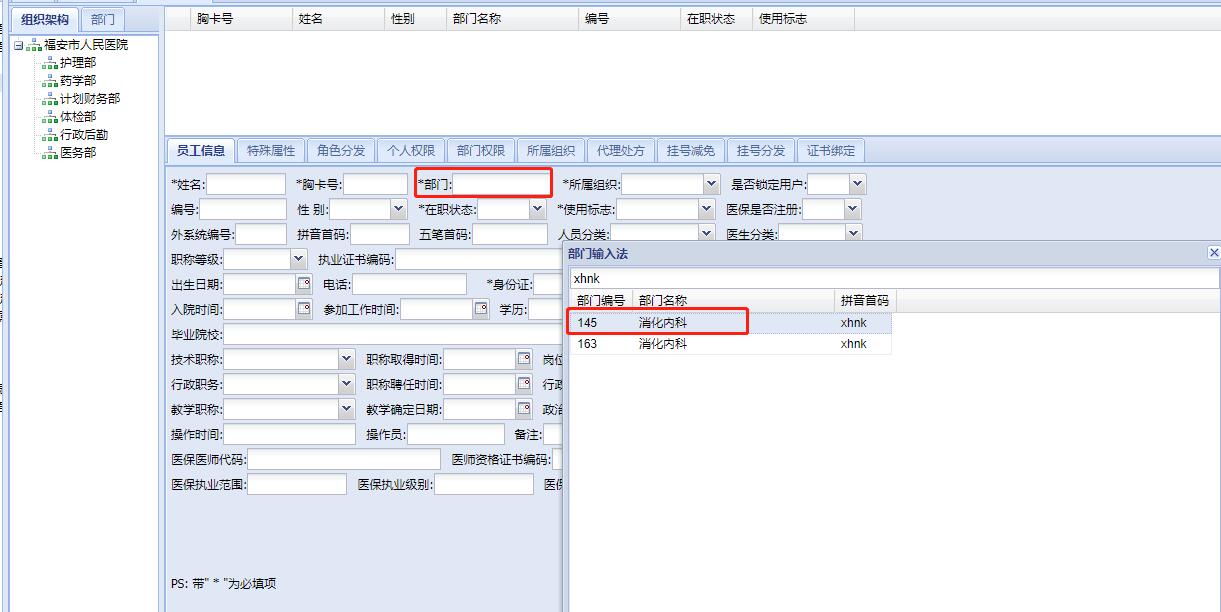Image resolution: width=1221 pixels, height=612 pixels.
Task: Click the 外系统编号 input field
Action: click(x=261, y=234)
